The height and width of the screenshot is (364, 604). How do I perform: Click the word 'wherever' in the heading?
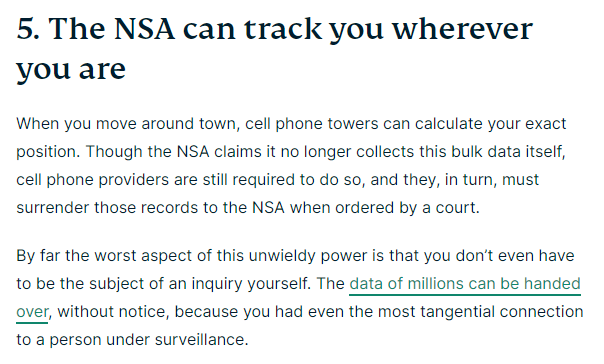462,29
